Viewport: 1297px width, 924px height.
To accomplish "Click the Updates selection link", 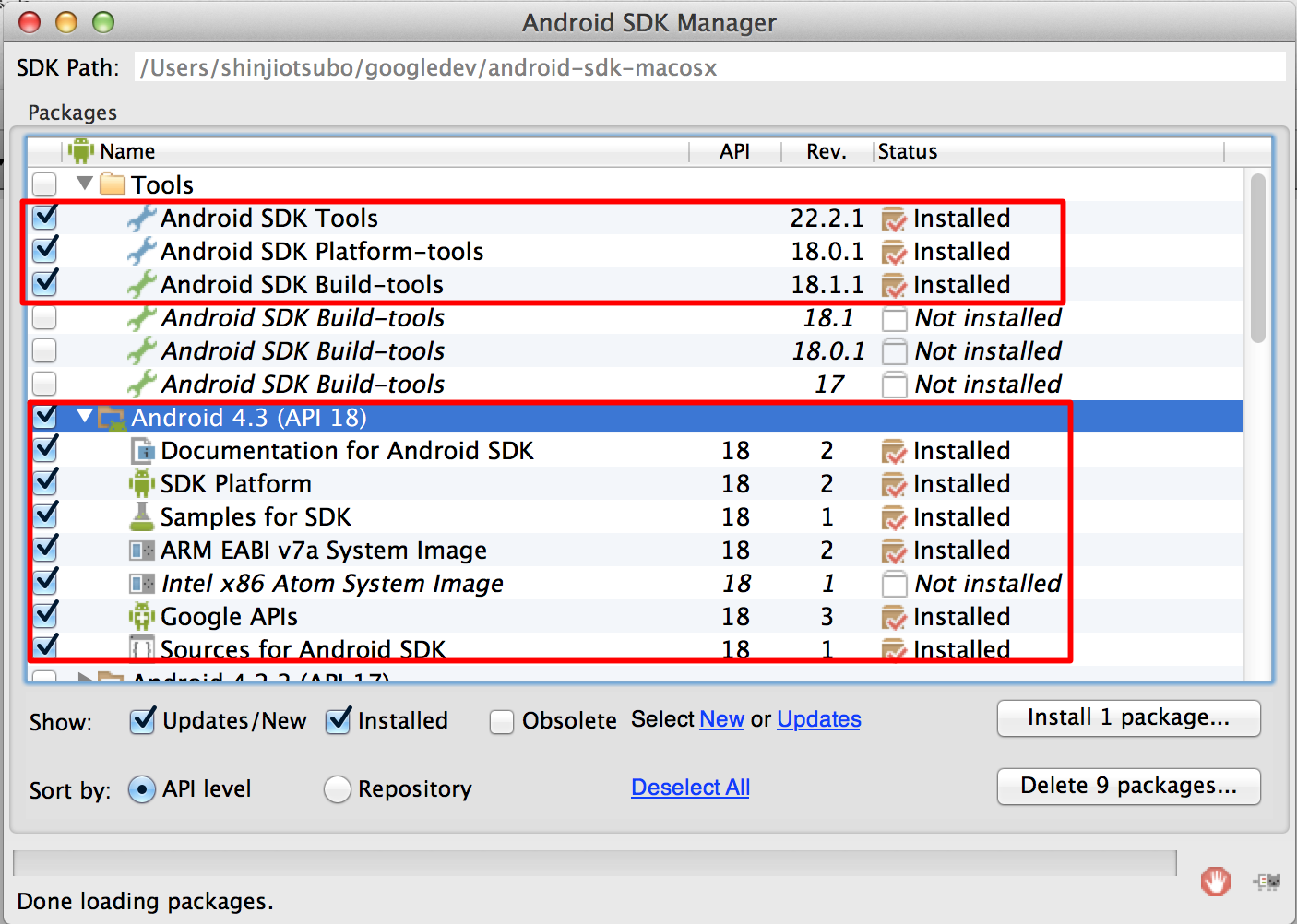I will tap(819, 719).
